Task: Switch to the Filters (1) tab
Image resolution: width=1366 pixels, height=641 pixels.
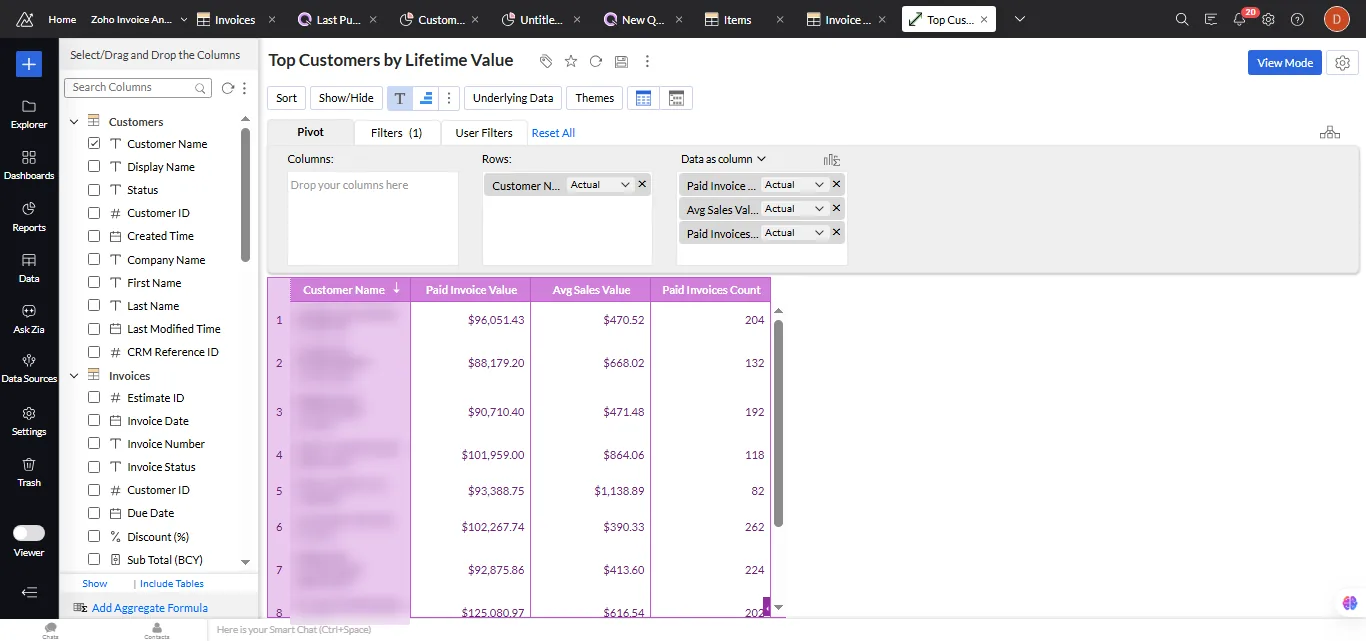Action: pyautogui.click(x=397, y=132)
